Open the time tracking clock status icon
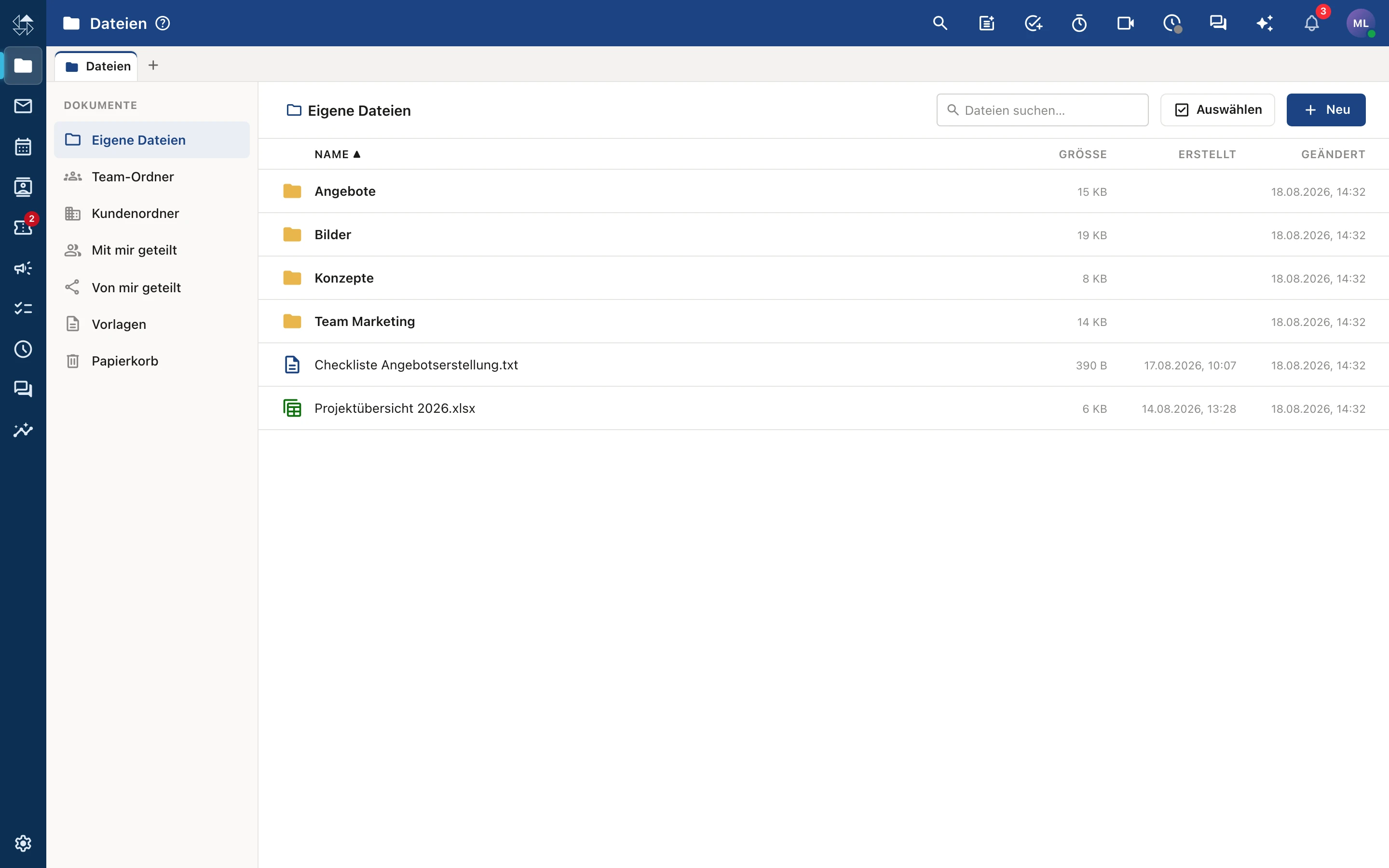Screen dimensions: 1389x868 pyautogui.click(x=1172, y=24)
